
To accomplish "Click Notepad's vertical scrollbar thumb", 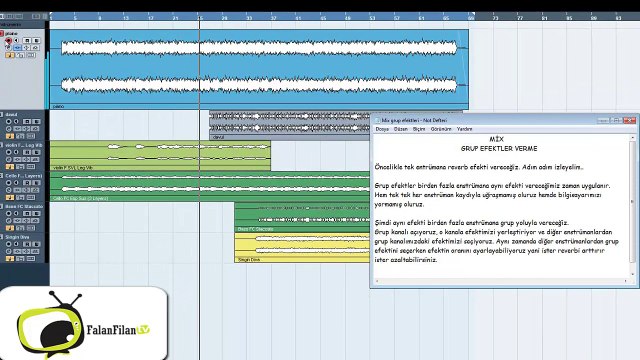I will point(633,202).
